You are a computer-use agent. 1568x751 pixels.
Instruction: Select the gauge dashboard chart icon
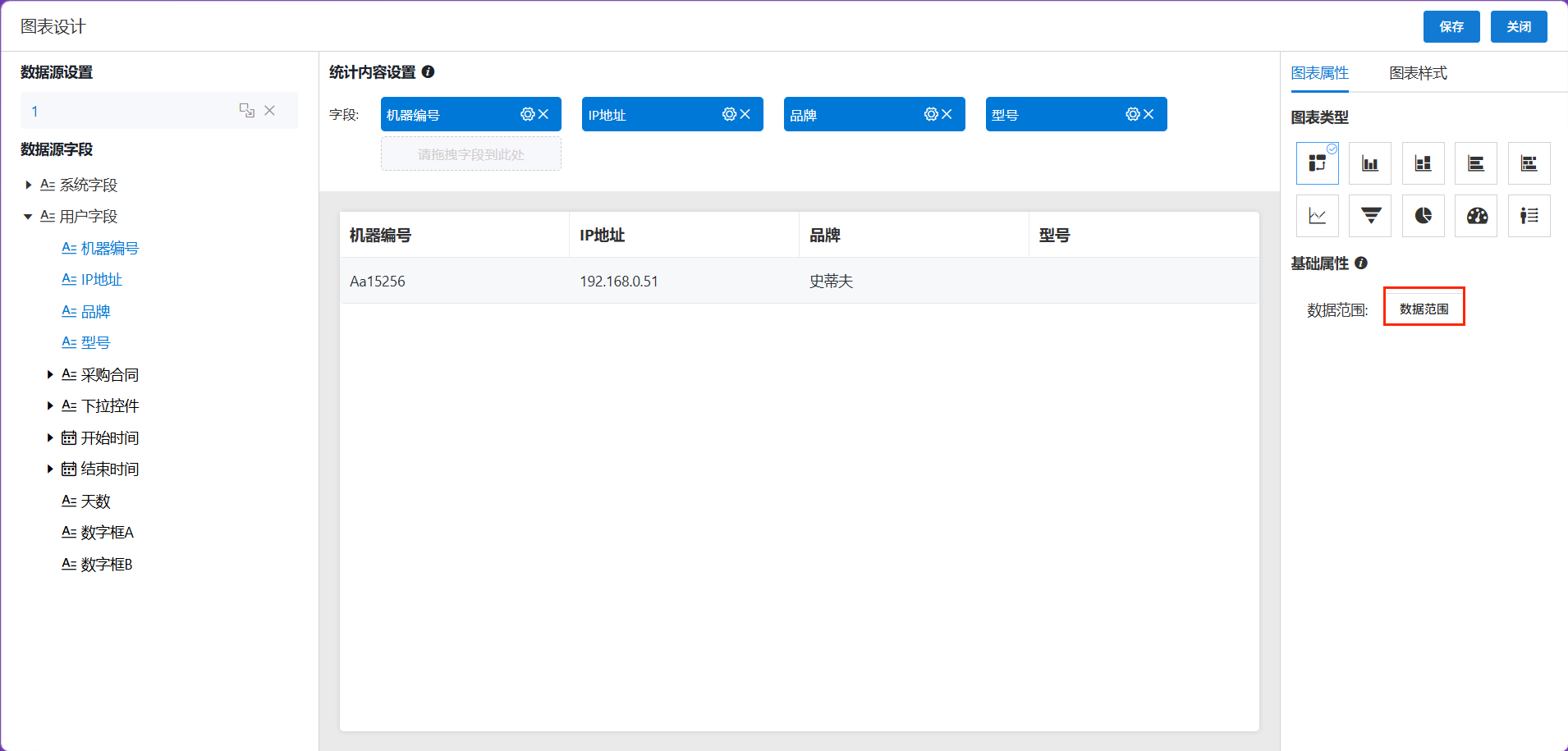[x=1476, y=216]
